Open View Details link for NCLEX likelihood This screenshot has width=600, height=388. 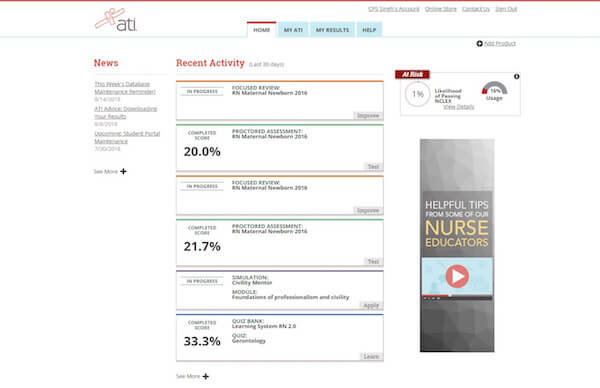click(x=458, y=107)
